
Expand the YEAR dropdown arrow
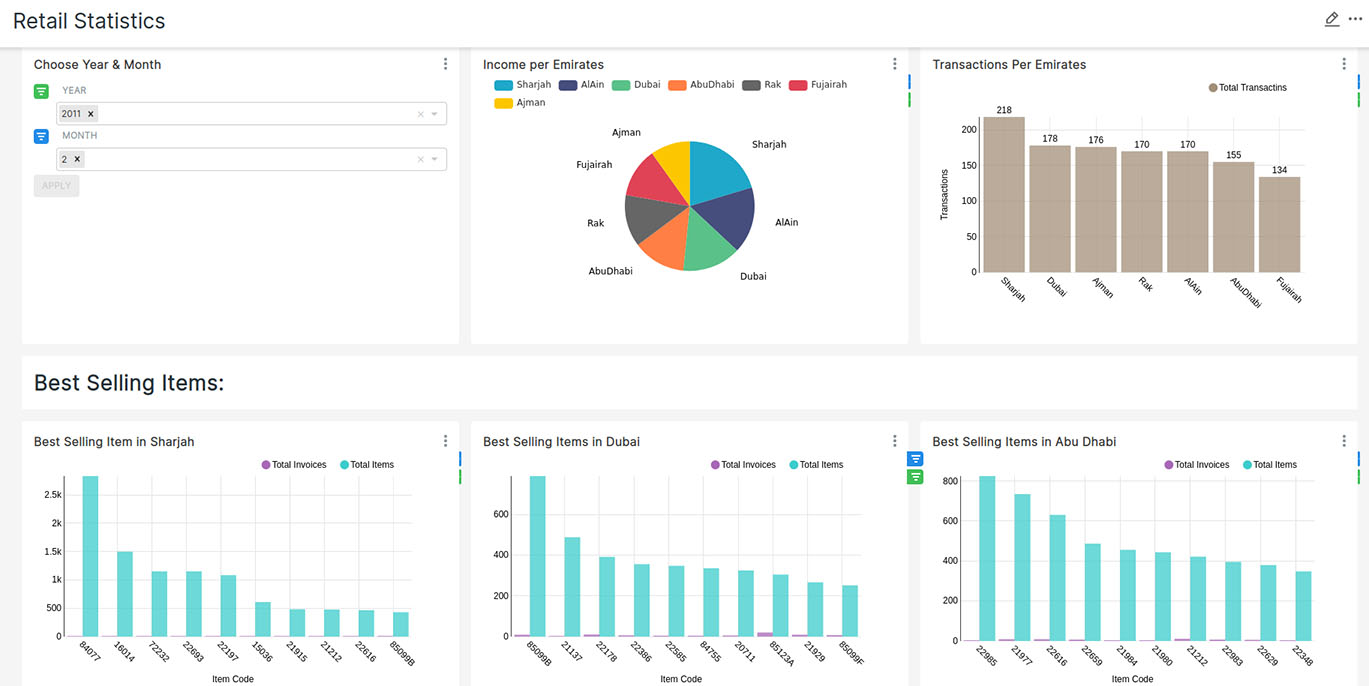pos(434,114)
